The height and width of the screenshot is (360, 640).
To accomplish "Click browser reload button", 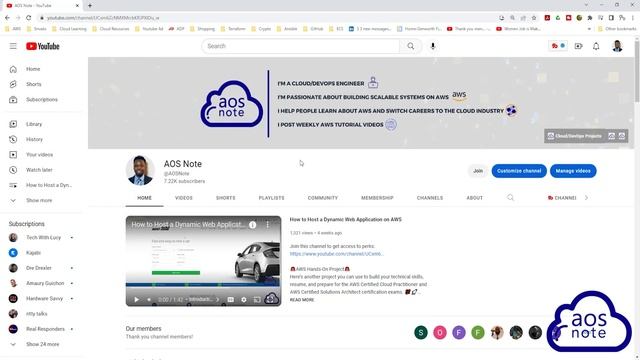I will (29, 18).
